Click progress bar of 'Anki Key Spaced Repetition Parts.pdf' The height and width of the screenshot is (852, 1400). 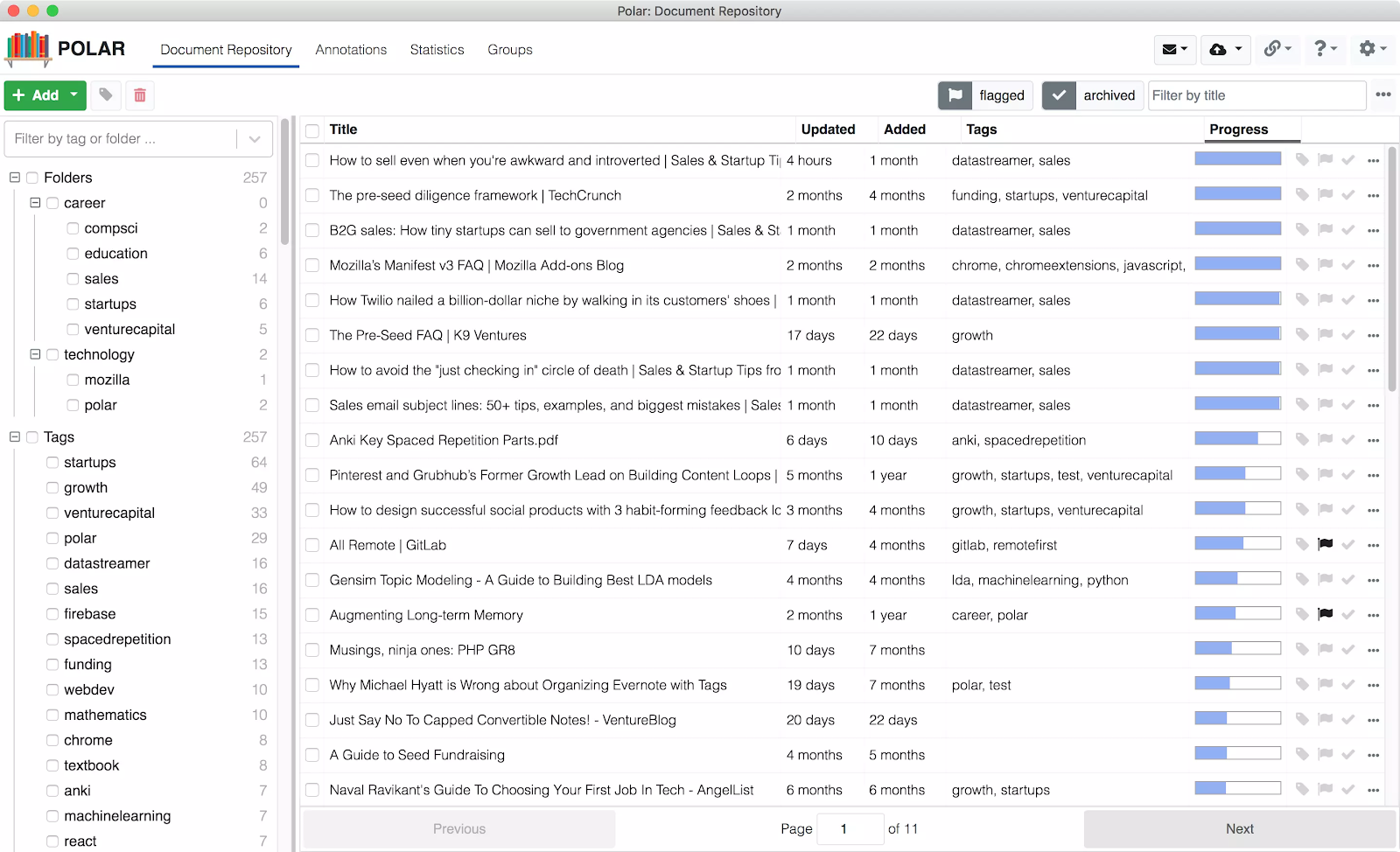tap(1237, 438)
